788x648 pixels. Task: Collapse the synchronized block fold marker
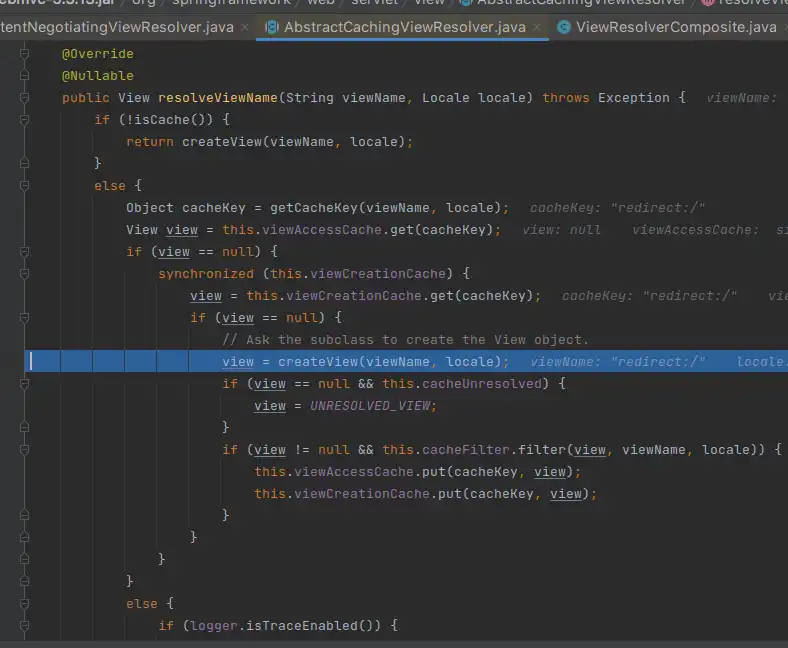click(x=24, y=273)
